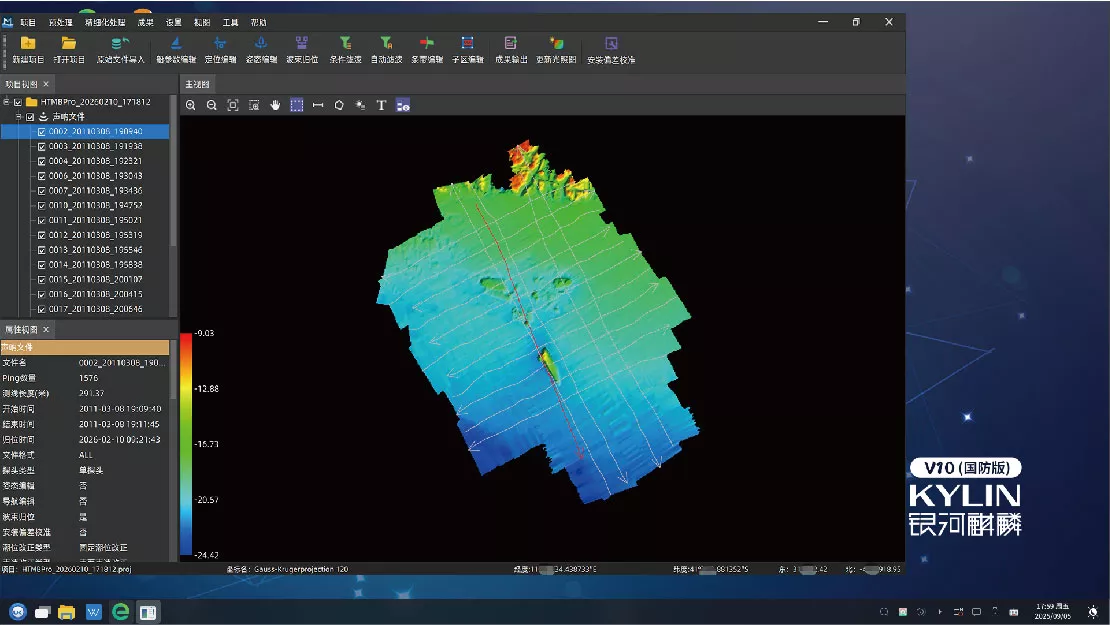
Task: Open the attitude edit anchor-icon tool
Action: tap(261, 44)
